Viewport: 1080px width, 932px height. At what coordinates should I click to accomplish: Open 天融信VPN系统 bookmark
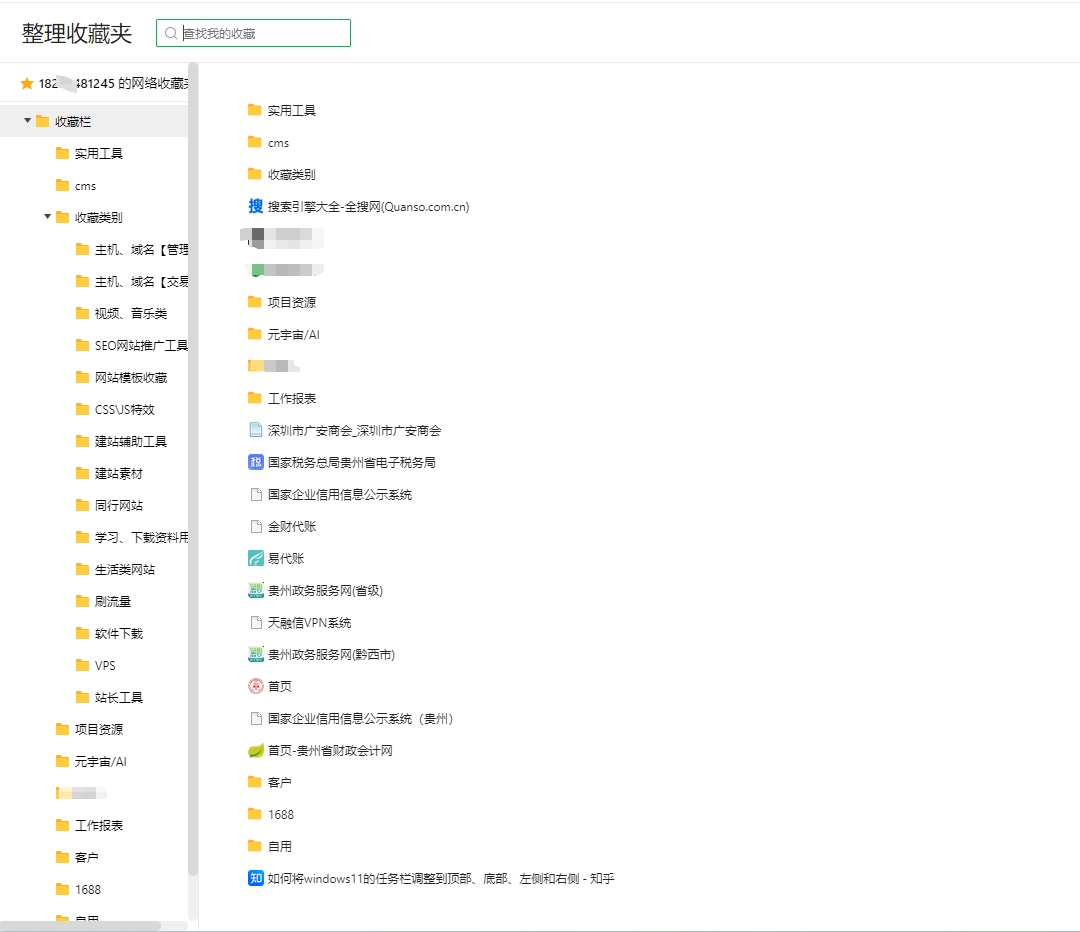309,623
